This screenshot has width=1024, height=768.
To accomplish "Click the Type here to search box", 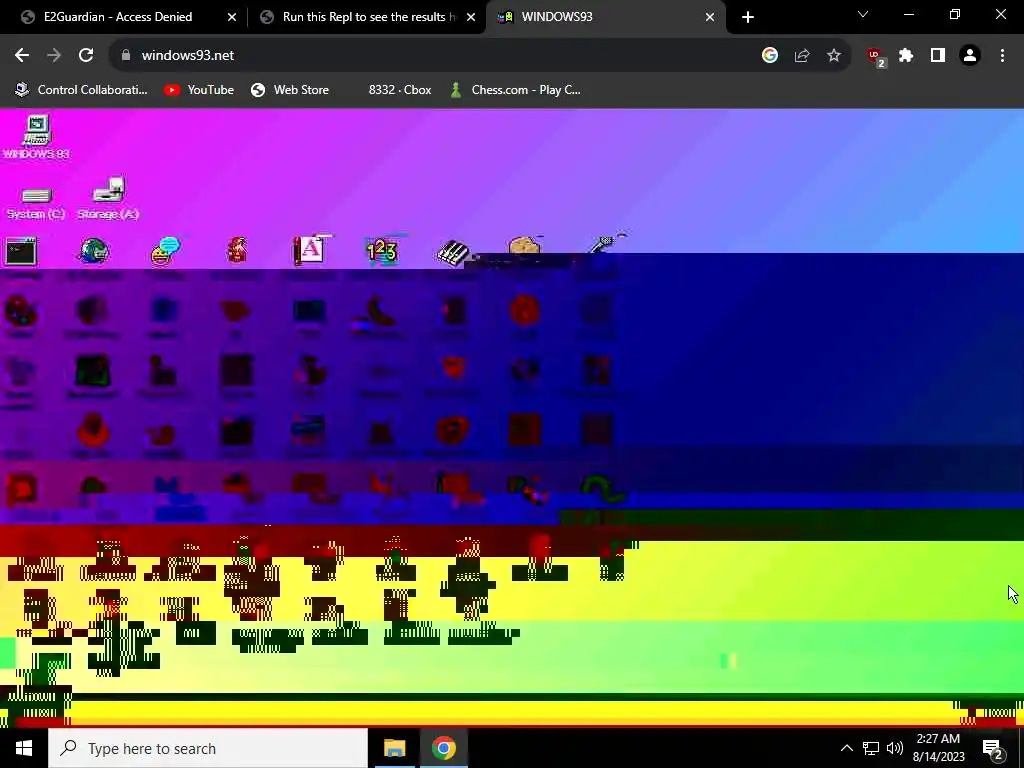I will 208,748.
